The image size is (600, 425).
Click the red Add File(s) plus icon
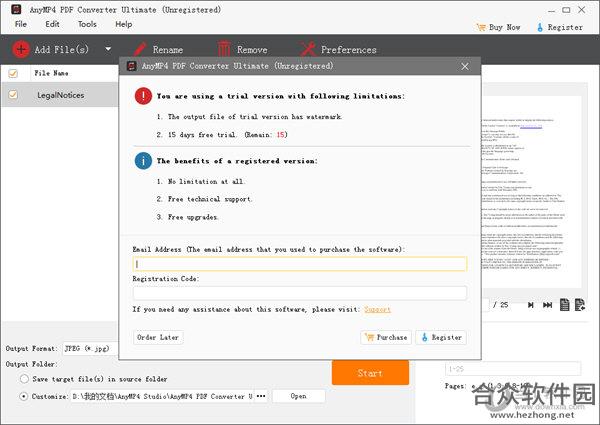21,49
